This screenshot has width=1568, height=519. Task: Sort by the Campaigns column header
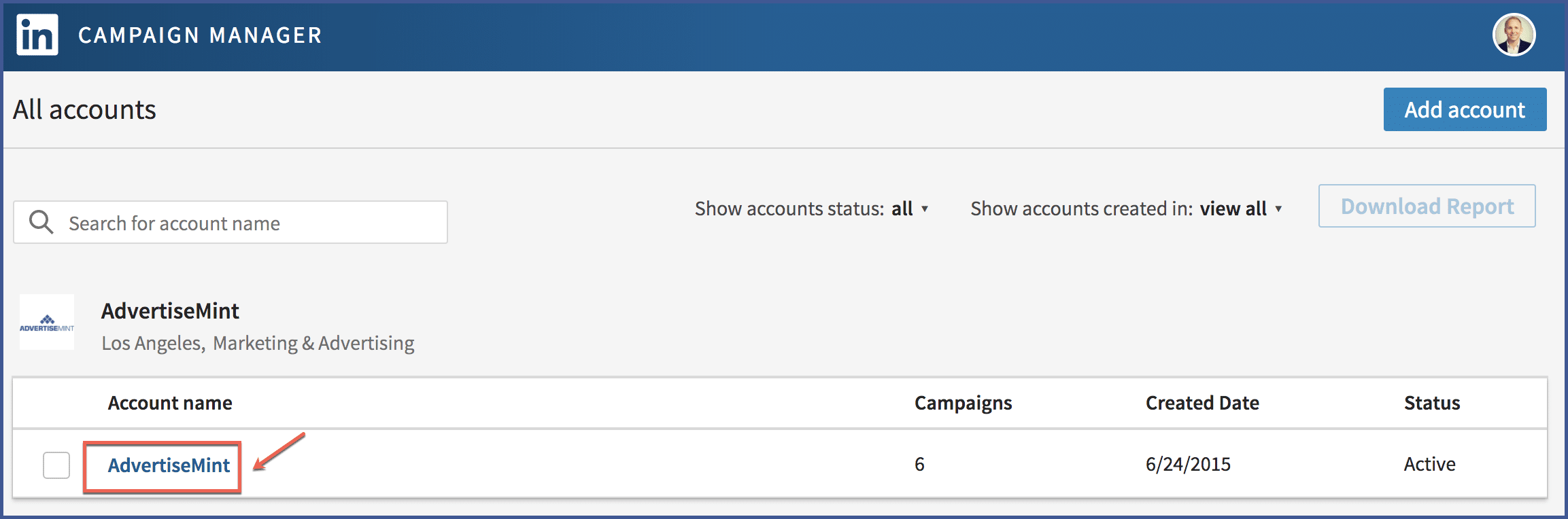point(963,403)
